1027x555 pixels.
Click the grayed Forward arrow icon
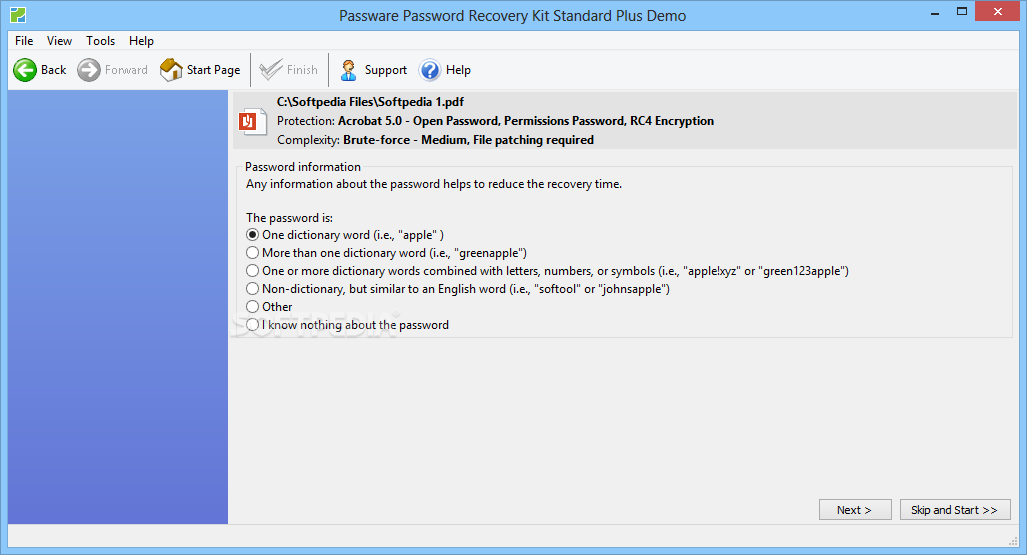(x=89, y=70)
